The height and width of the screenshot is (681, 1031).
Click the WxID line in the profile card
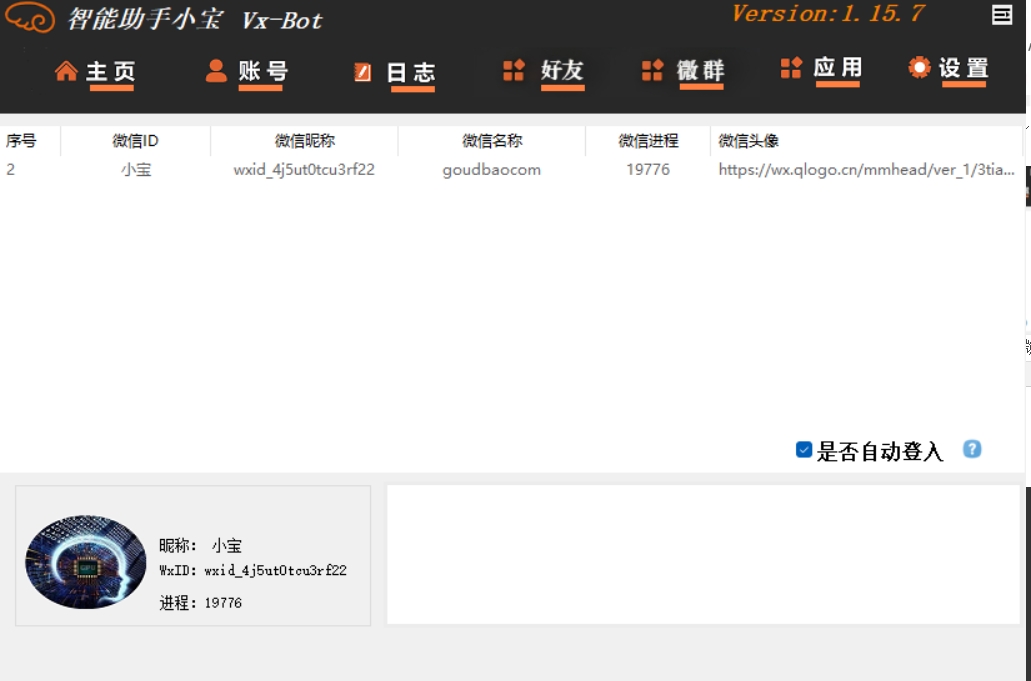253,571
